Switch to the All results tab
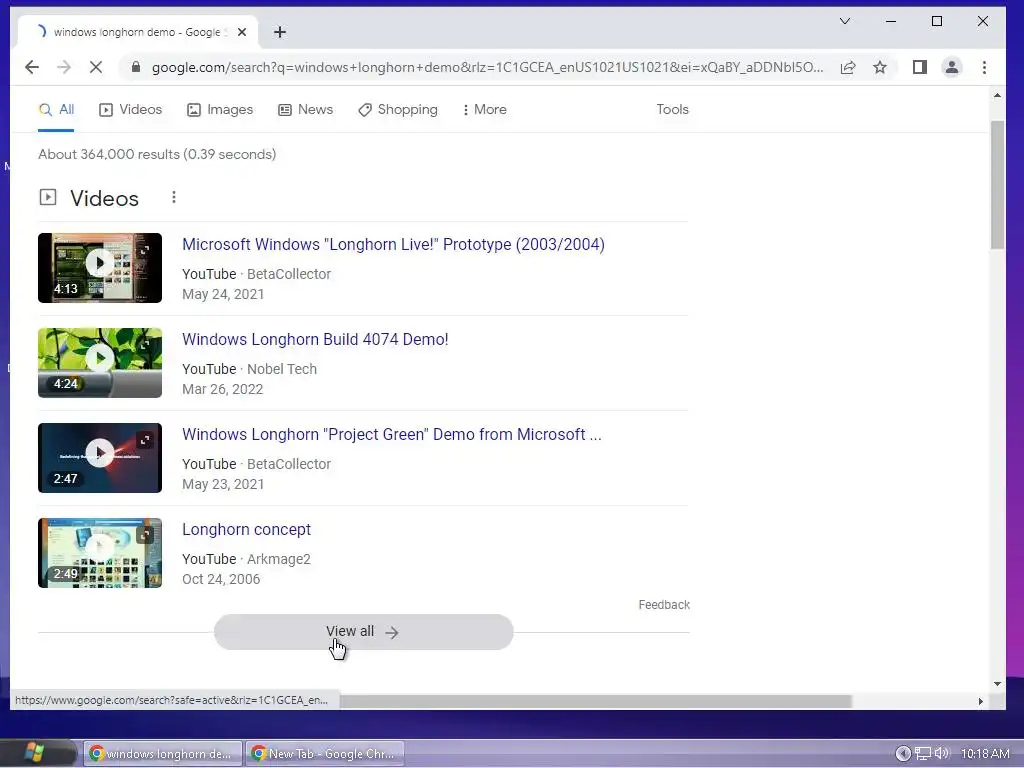1024x768 pixels. (56, 109)
